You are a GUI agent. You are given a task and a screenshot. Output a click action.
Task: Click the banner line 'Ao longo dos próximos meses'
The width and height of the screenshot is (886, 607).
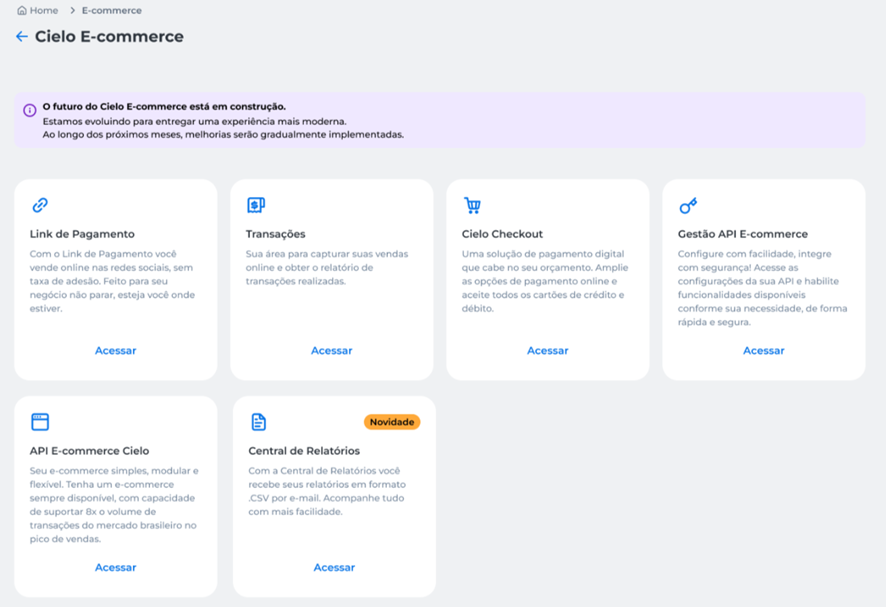coord(223,135)
